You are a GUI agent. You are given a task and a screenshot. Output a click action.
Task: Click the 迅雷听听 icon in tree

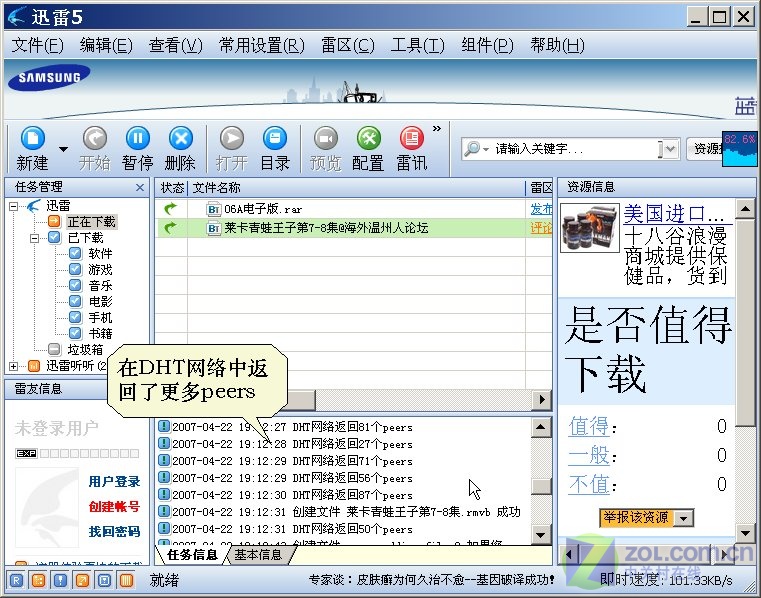[33, 365]
